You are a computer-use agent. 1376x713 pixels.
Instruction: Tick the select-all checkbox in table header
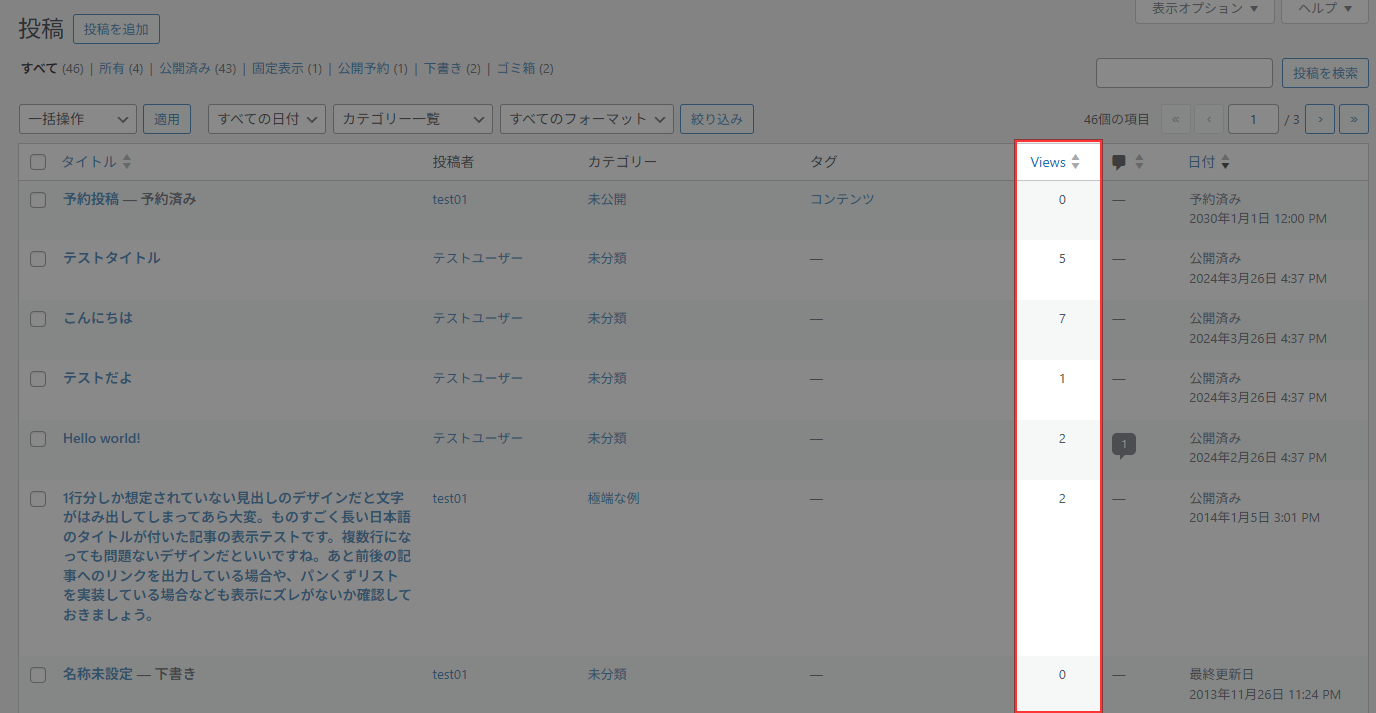(38, 162)
